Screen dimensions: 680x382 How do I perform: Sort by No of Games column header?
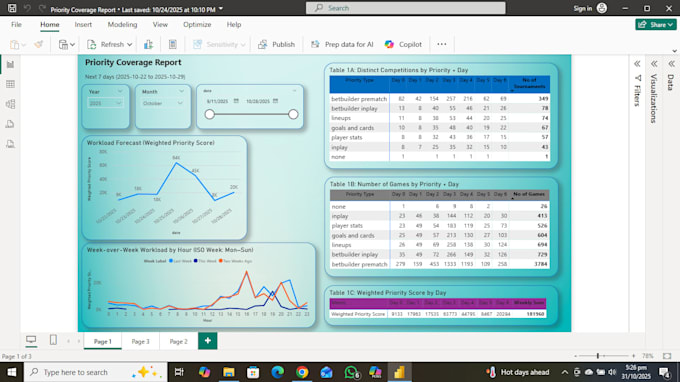[x=529, y=194]
